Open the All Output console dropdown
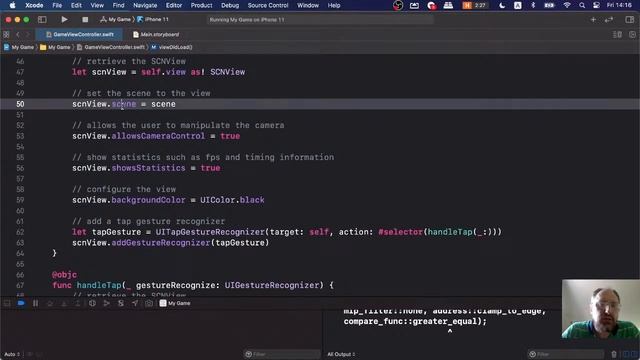This screenshot has width=640, height=360. point(341,354)
